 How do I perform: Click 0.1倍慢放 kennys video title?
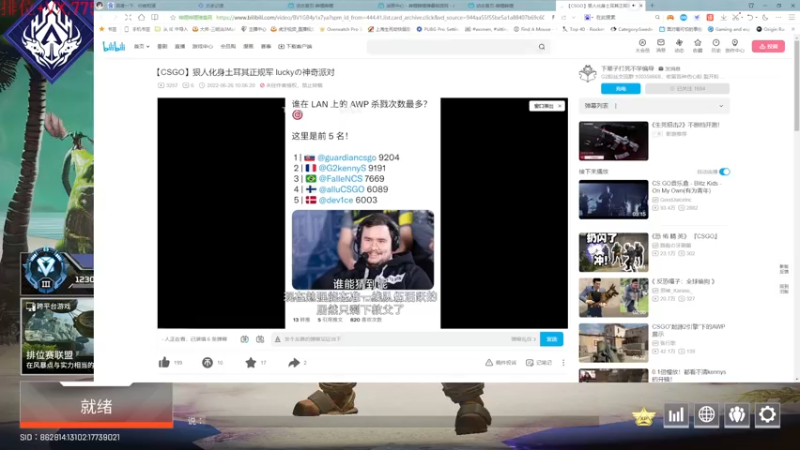coord(689,376)
